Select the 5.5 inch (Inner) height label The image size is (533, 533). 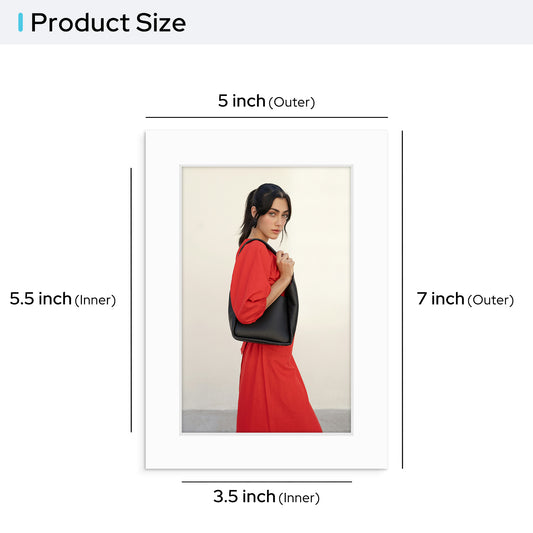tap(63, 299)
